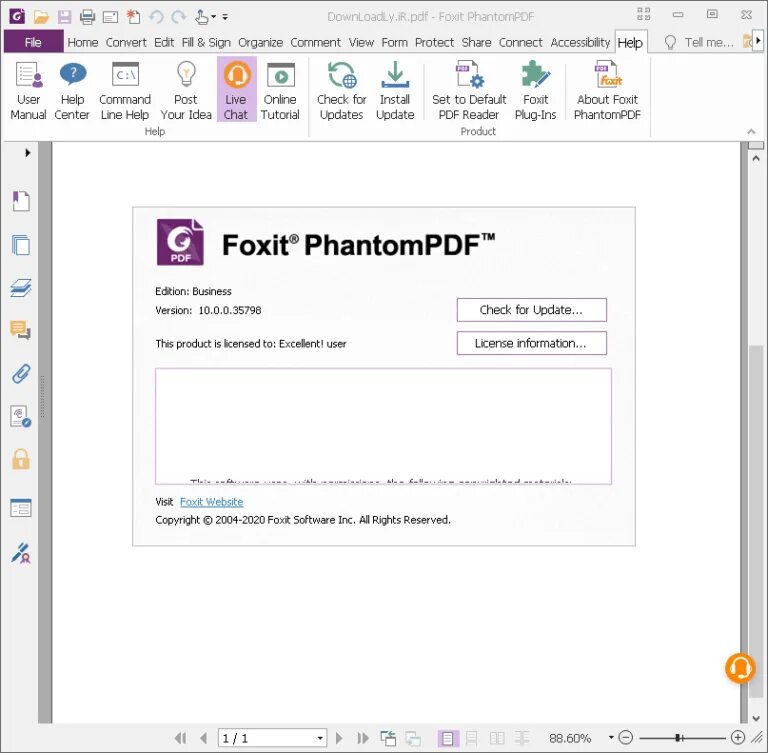Viewport: 768px width, 753px height.
Task: Start Live Chat from the ribbon
Action: [236, 90]
